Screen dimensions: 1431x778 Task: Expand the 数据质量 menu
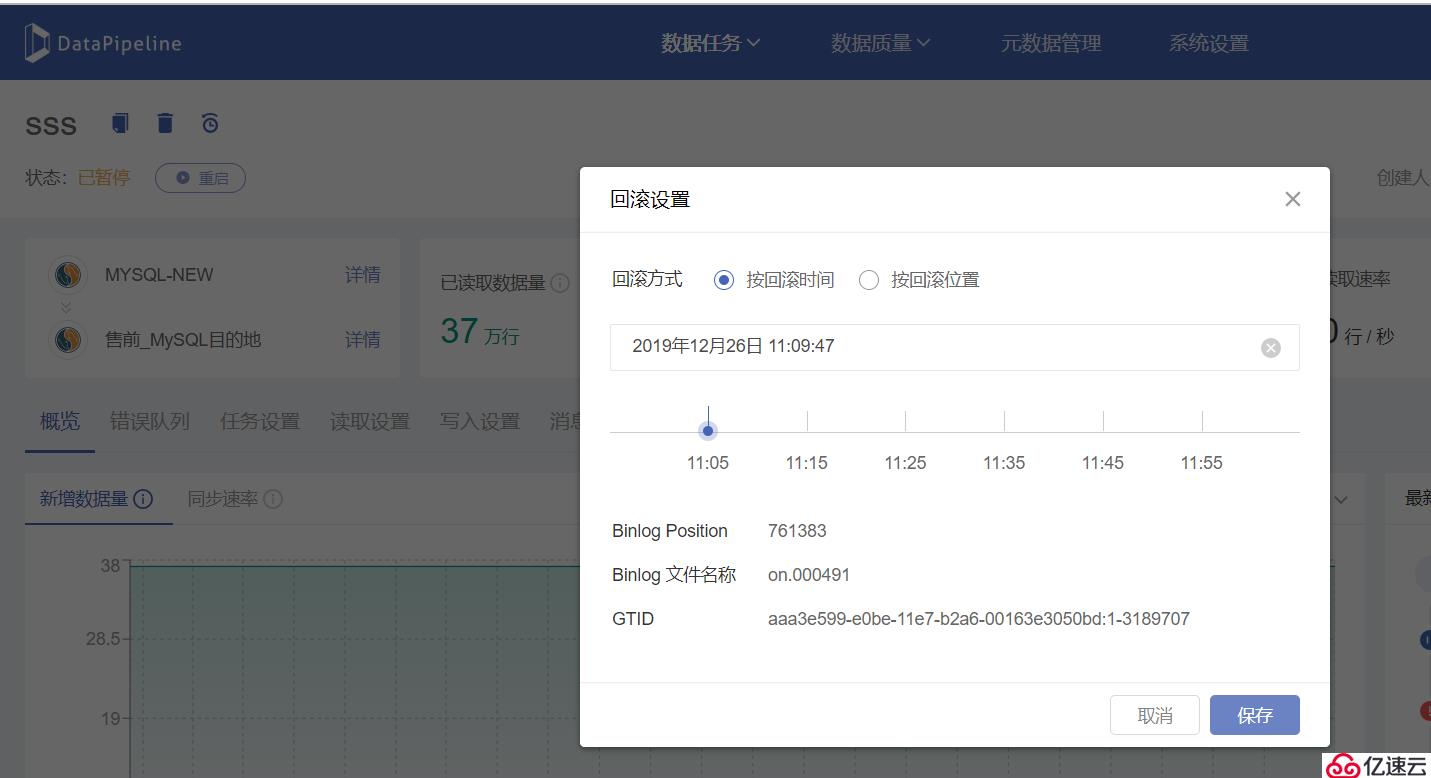click(x=881, y=43)
